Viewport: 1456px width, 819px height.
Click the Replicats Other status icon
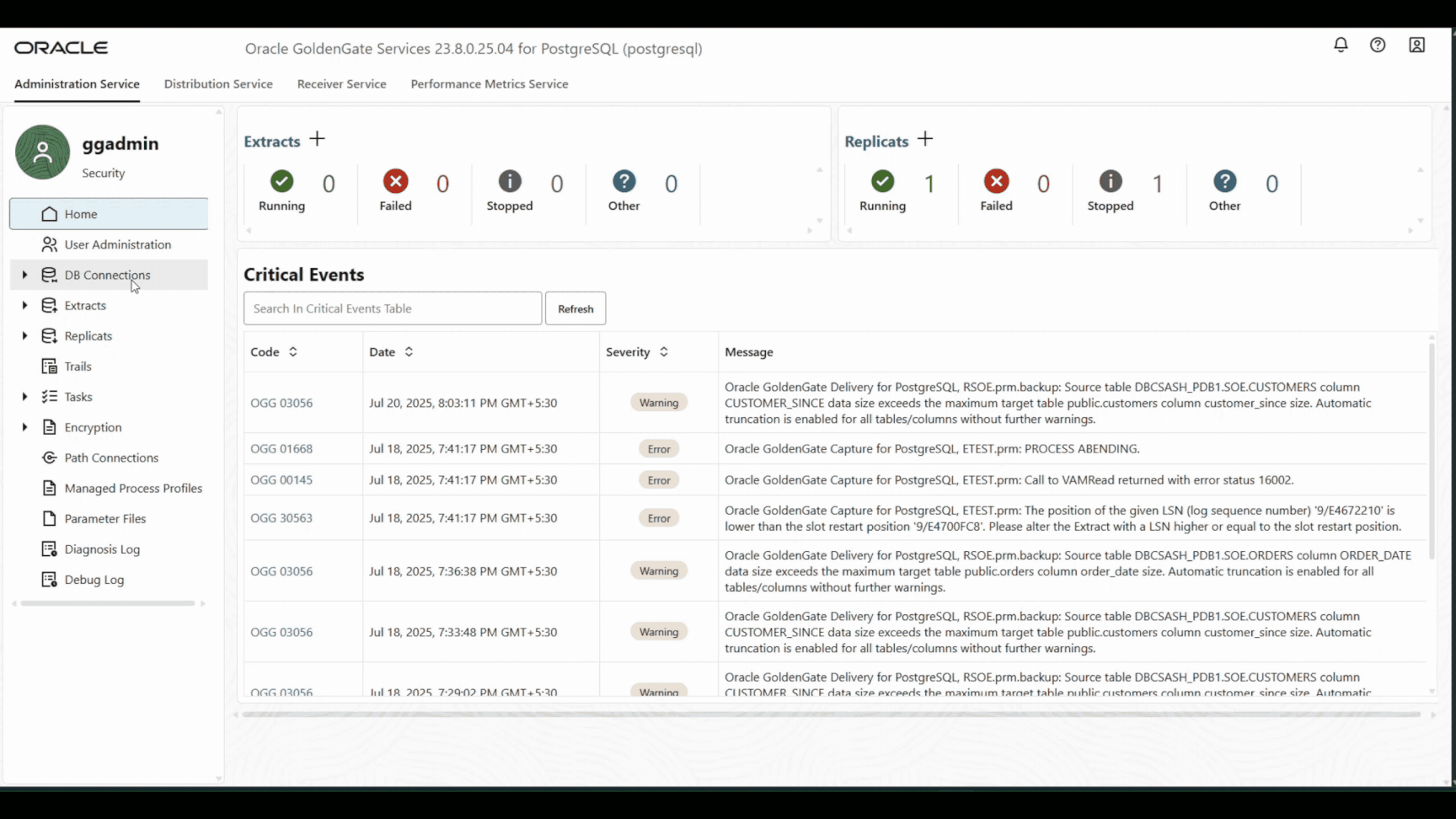click(1225, 181)
